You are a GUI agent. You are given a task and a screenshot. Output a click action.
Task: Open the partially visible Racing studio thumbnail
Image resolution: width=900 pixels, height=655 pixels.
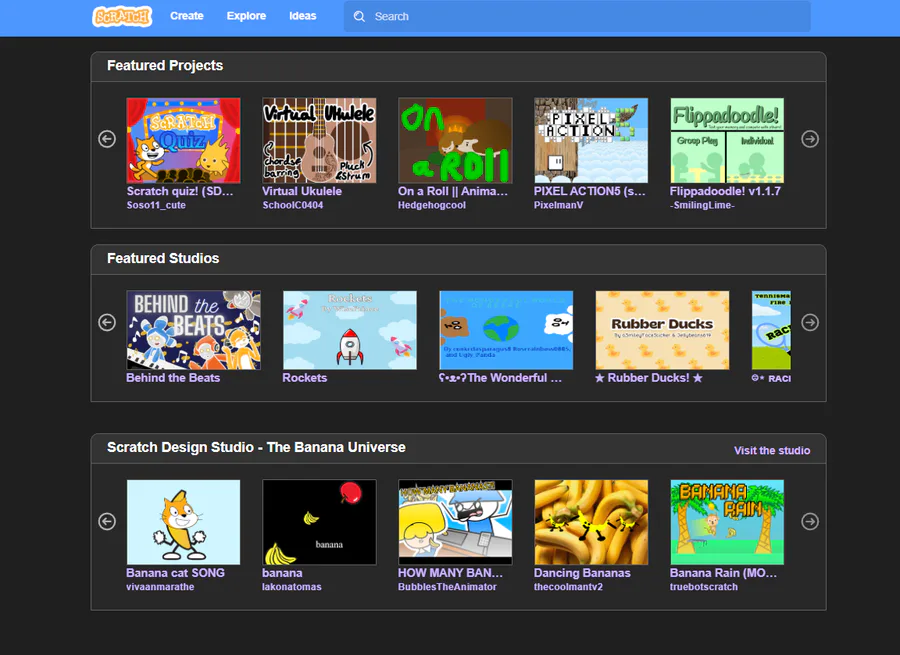(771, 330)
